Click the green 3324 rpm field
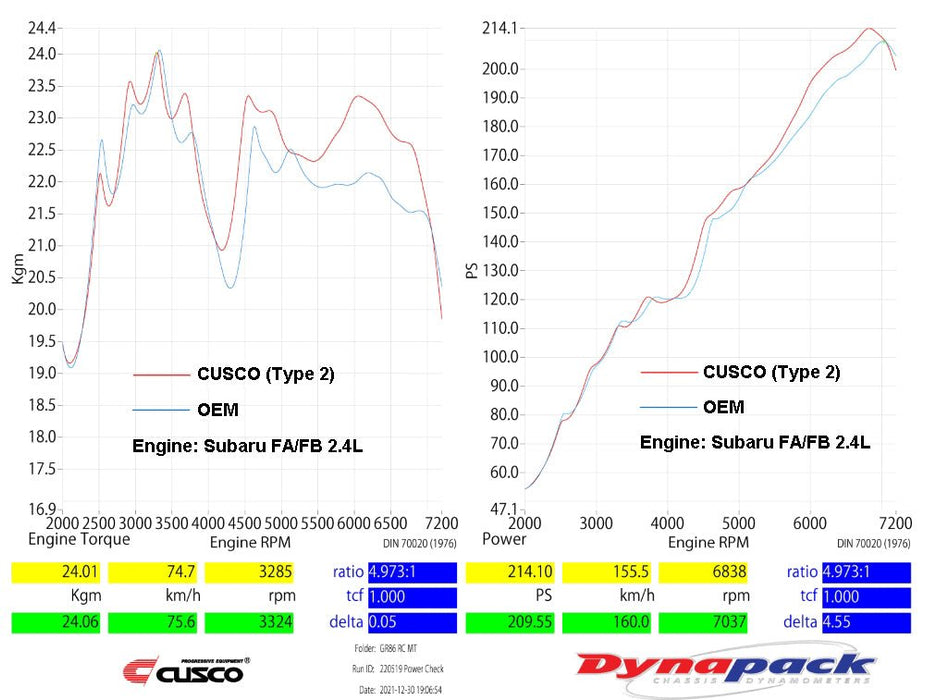This screenshot has height=700, width=925. coord(250,623)
